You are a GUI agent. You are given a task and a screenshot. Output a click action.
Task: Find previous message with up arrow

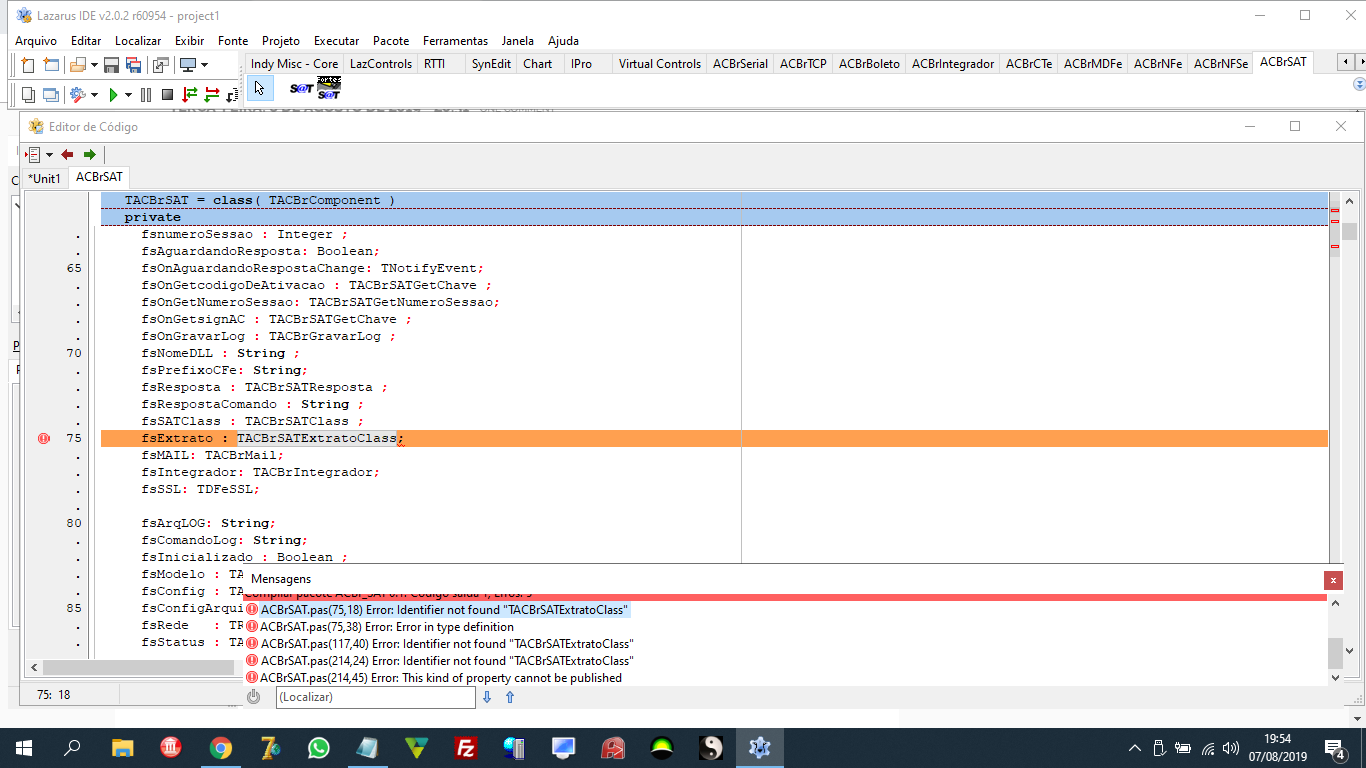tap(509, 697)
